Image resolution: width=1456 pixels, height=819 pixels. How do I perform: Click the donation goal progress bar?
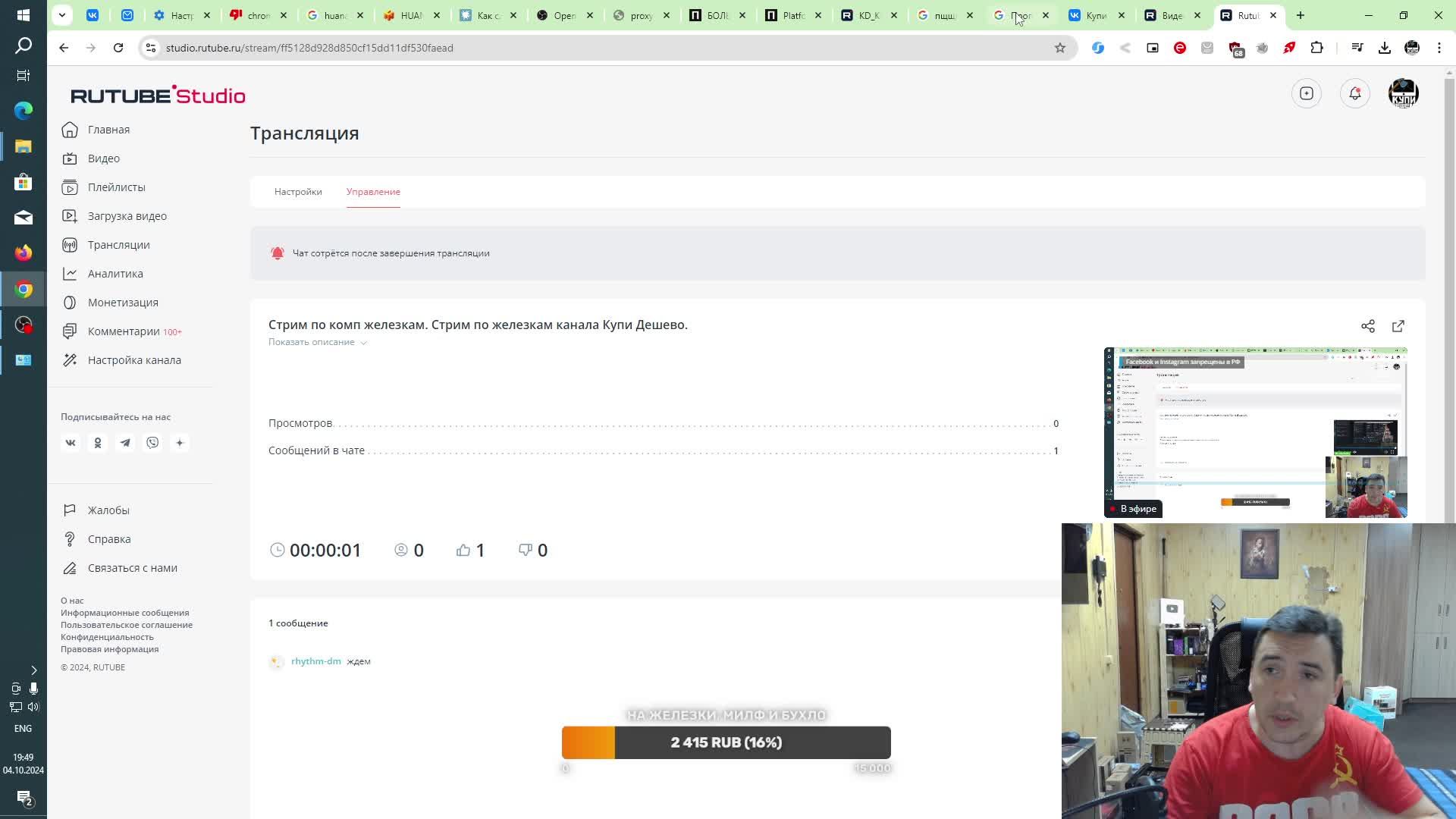726,742
